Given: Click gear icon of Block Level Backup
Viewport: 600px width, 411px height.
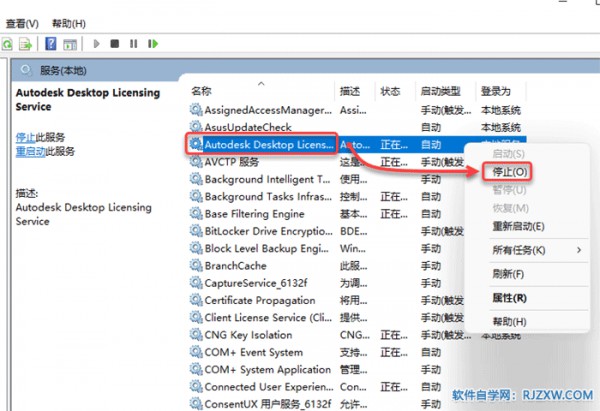Looking at the screenshot, I should (196, 248).
